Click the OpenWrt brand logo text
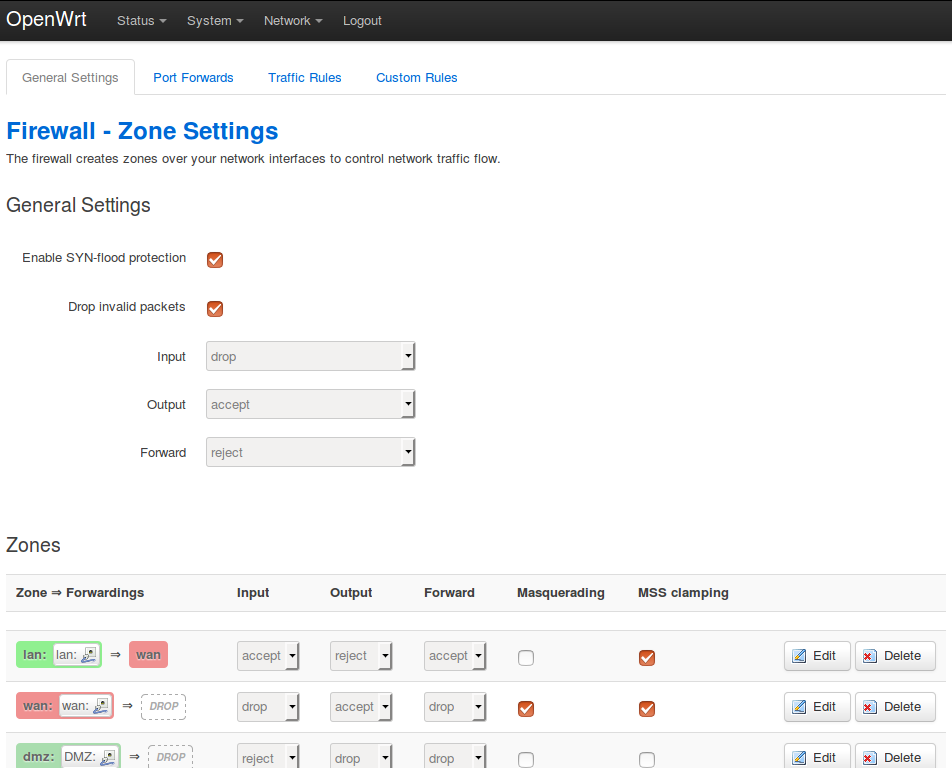 [x=46, y=20]
